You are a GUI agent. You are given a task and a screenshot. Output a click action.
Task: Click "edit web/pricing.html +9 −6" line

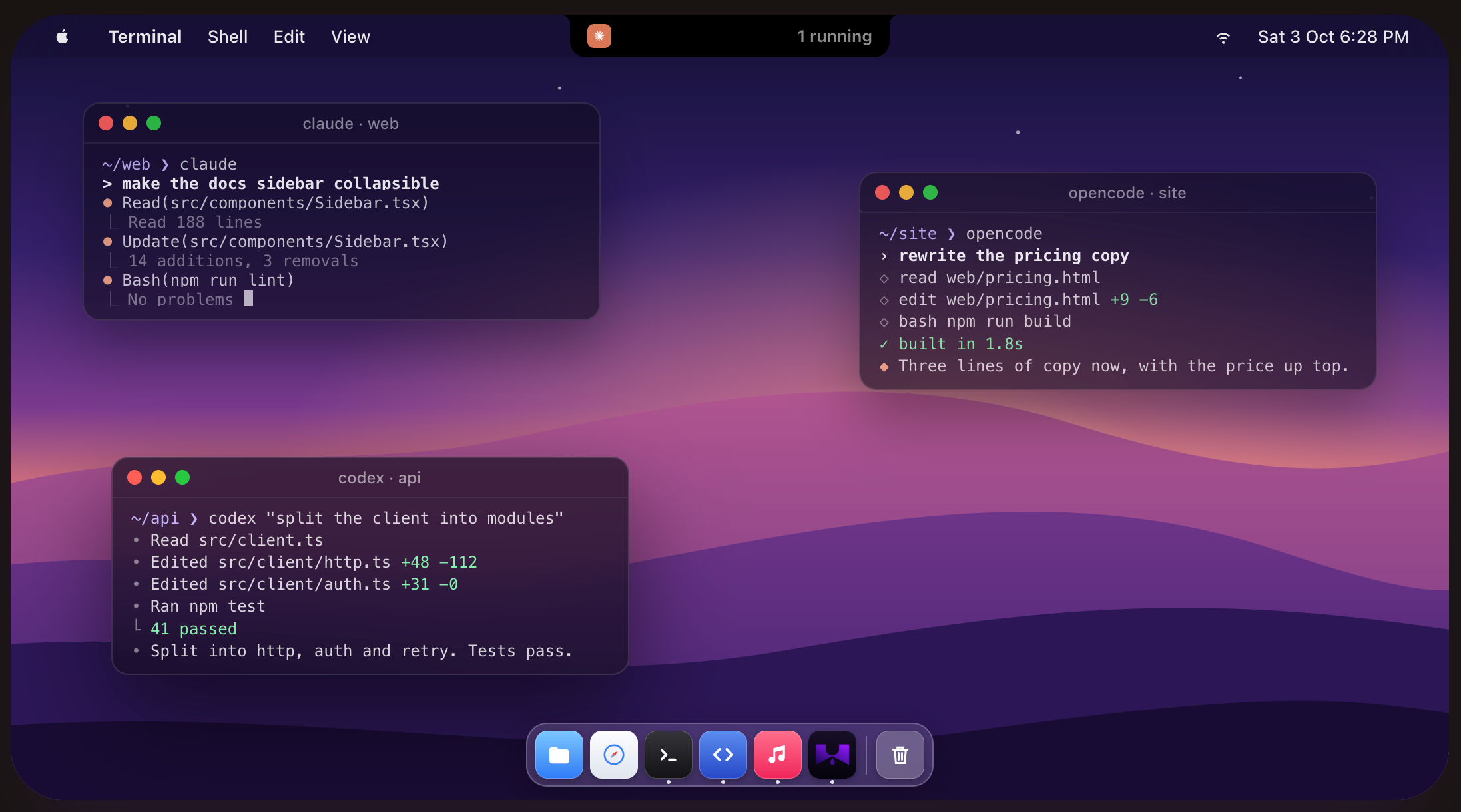(1019, 300)
